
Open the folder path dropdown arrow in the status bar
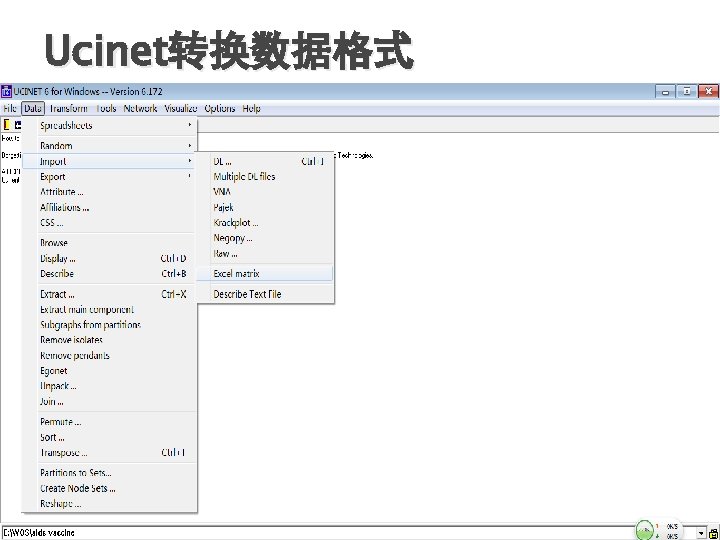(701, 533)
